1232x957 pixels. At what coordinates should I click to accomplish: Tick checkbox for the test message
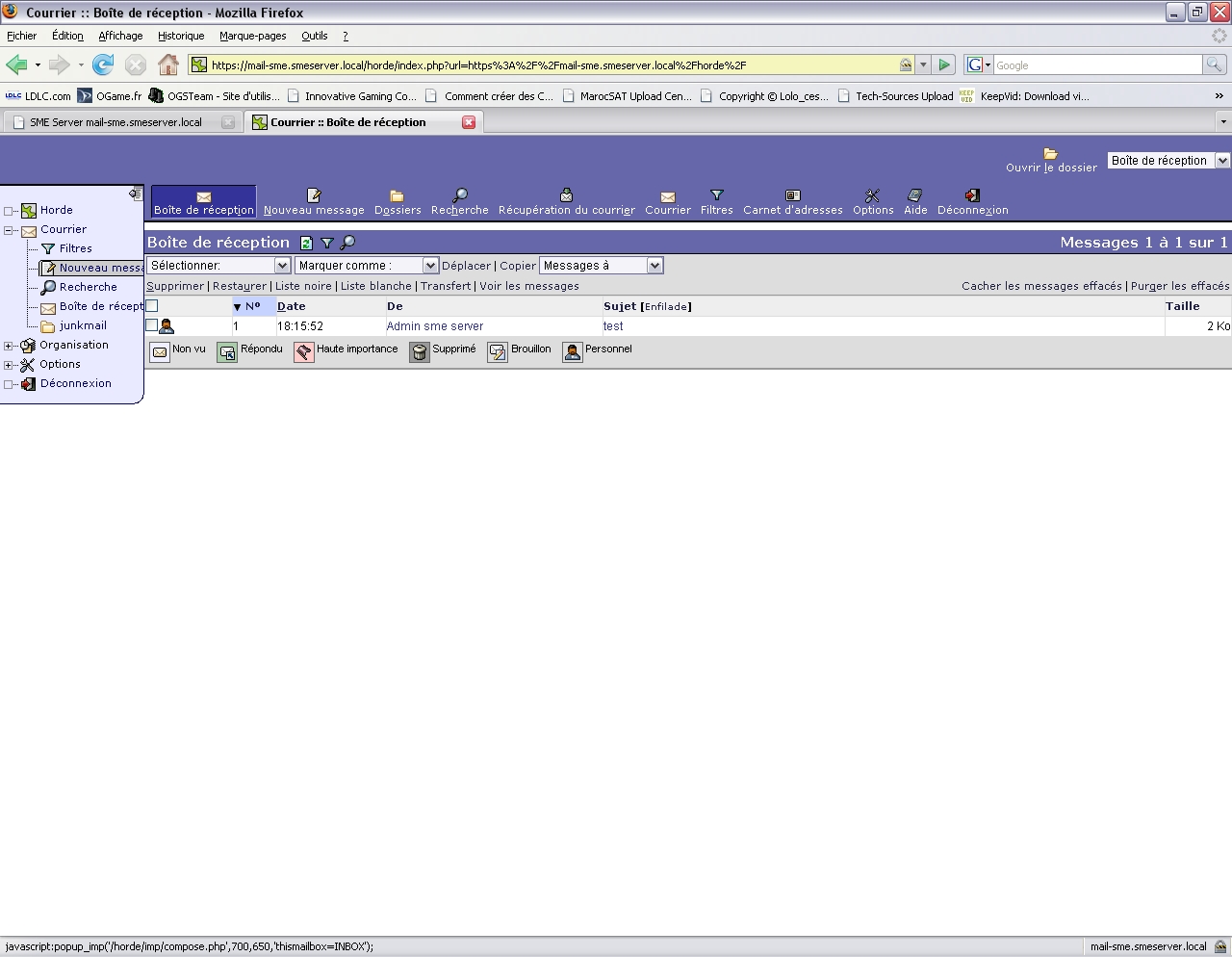point(151,325)
